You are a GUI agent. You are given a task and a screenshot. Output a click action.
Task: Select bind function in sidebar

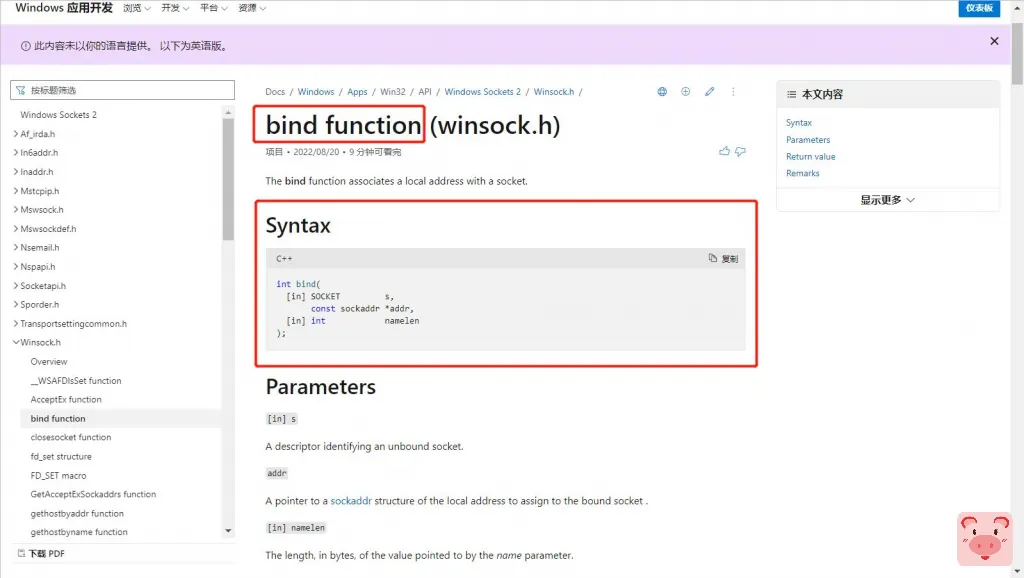coord(57,419)
